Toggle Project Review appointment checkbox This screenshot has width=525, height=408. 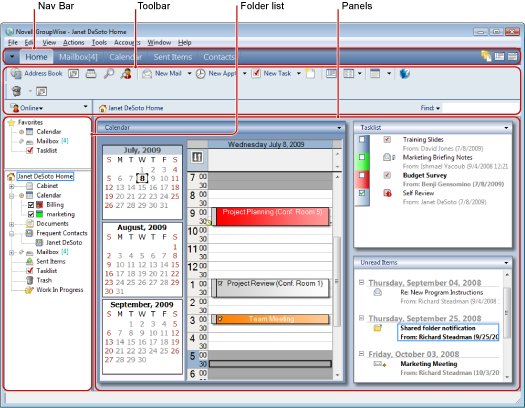(x=221, y=283)
